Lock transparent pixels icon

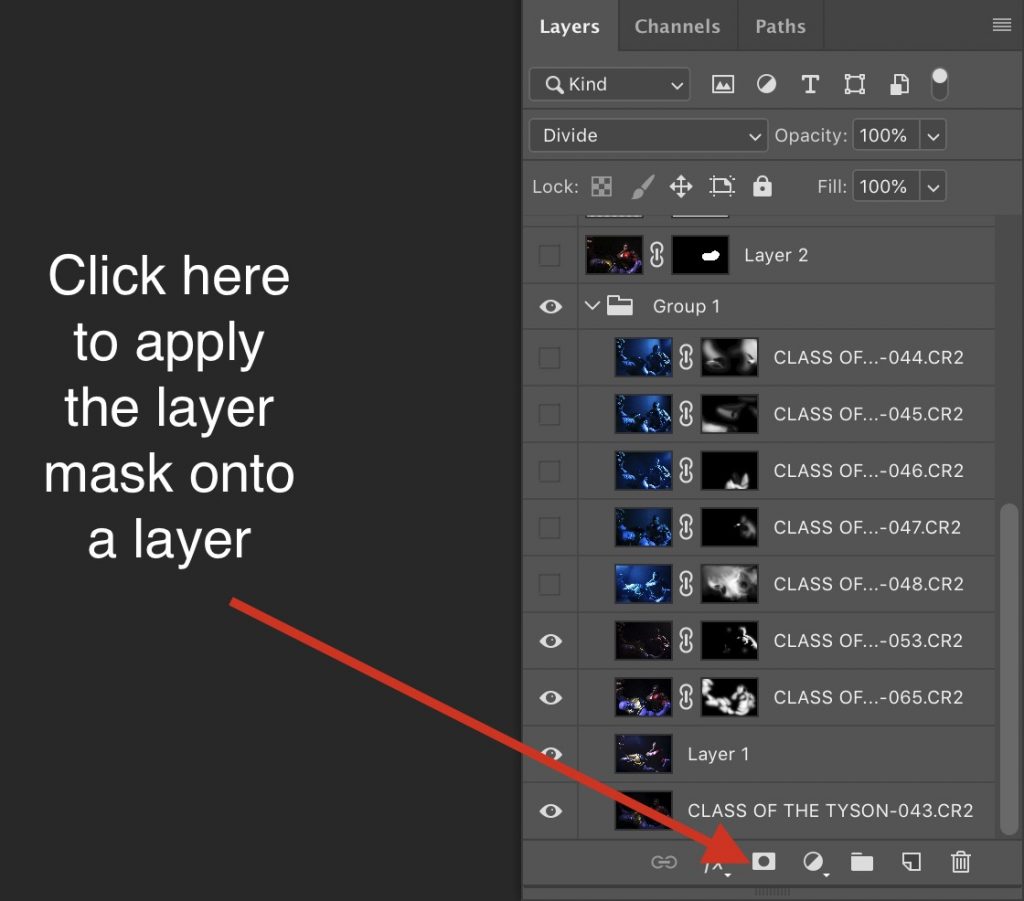[601, 187]
